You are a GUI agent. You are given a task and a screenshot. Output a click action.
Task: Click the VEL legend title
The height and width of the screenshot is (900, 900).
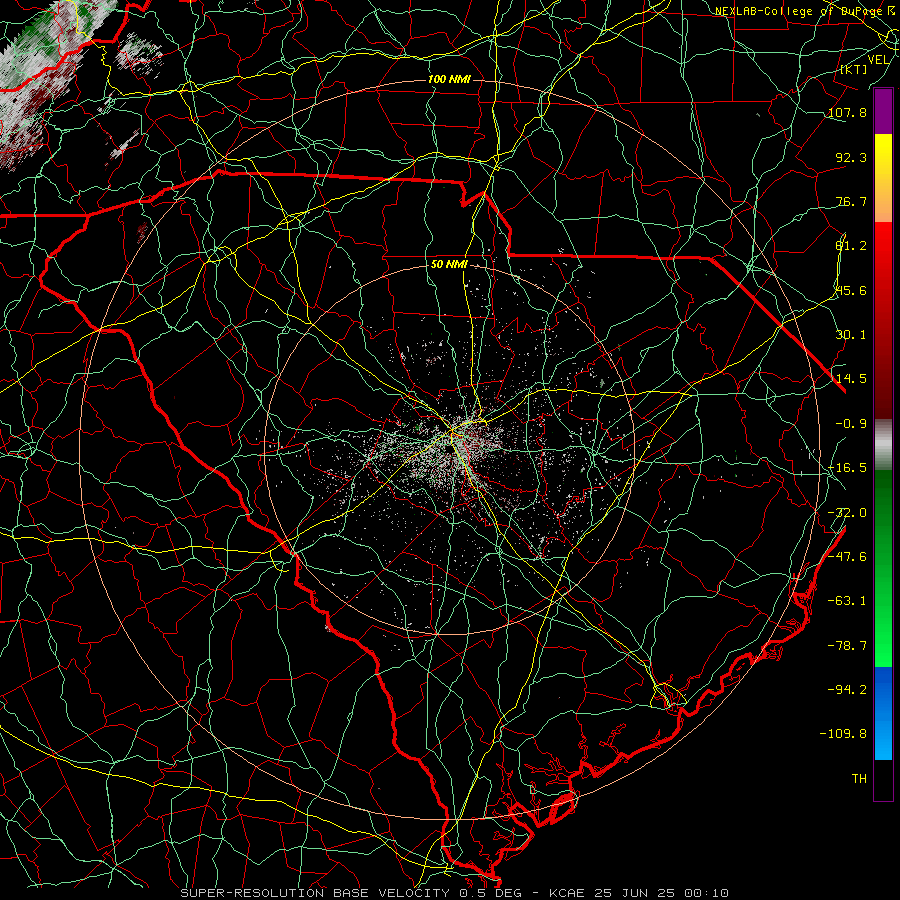[878, 60]
